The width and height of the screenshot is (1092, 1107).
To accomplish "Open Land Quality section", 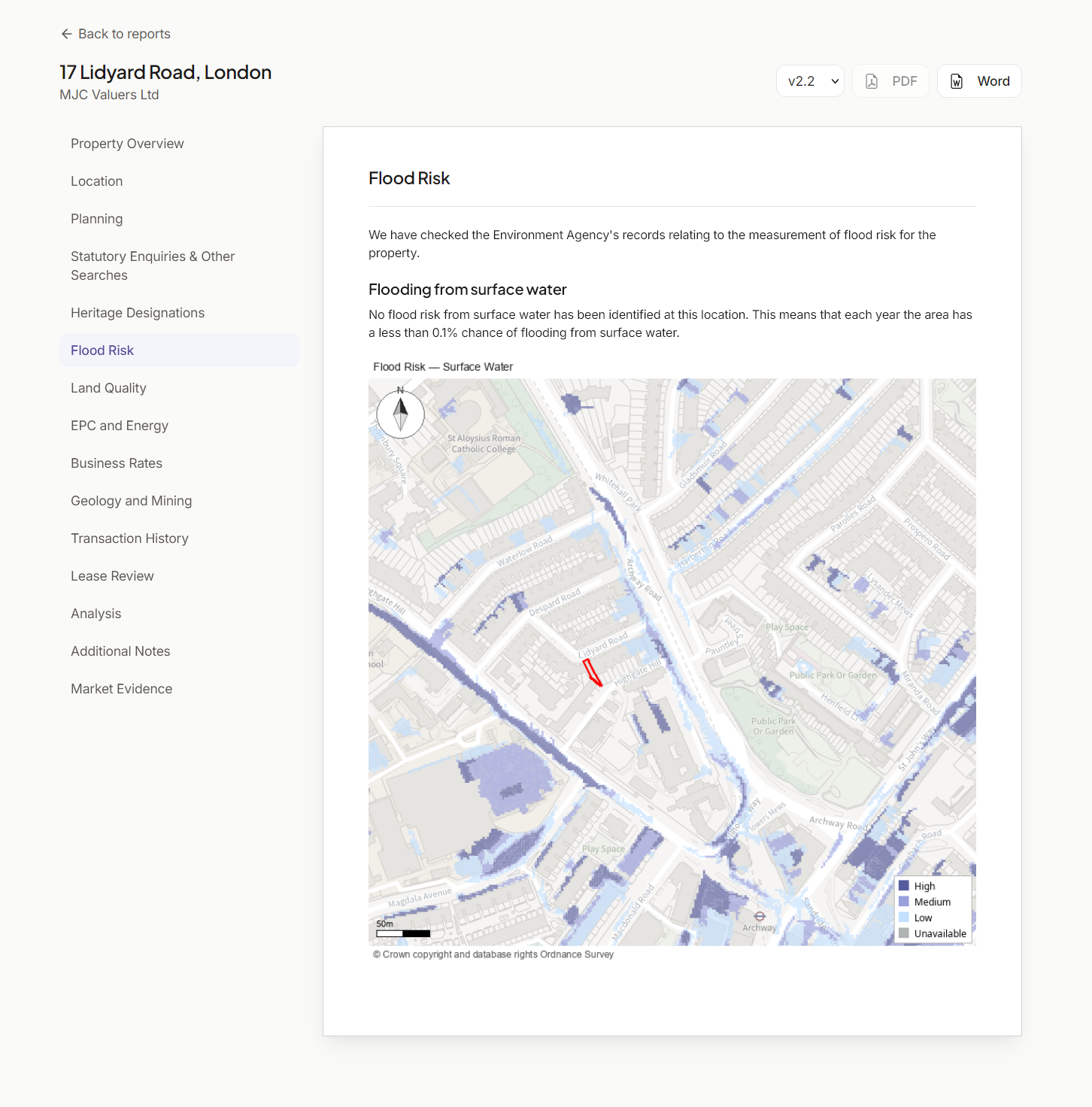I will point(180,388).
